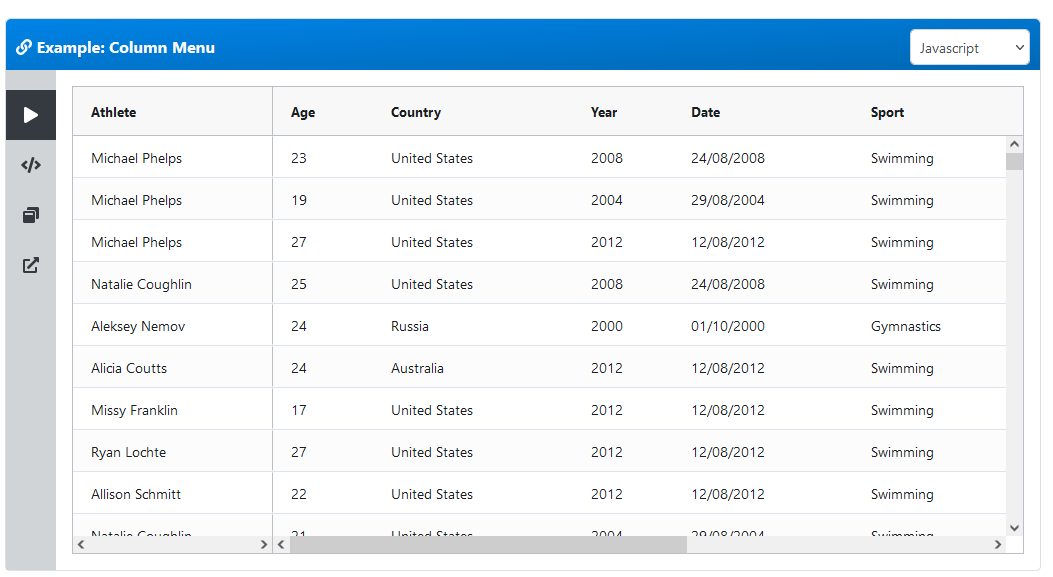The height and width of the screenshot is (577, 1053).
Task: Click the Sport column header
Action: pos(887,112)
